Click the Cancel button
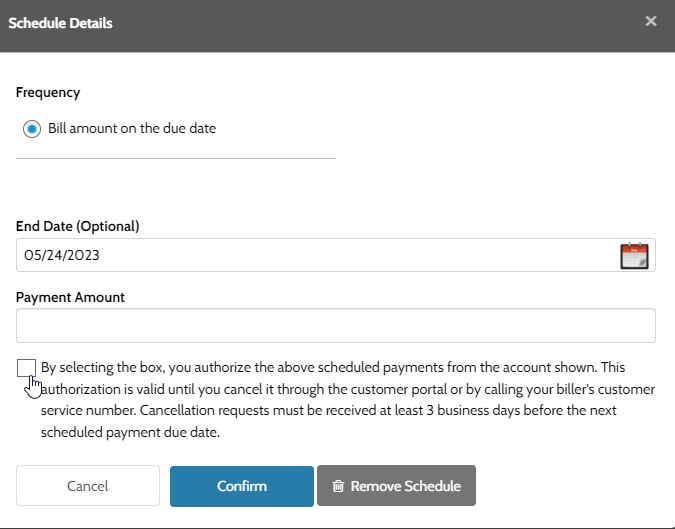The width and height of the screenshot is (675, 529). 88,486
